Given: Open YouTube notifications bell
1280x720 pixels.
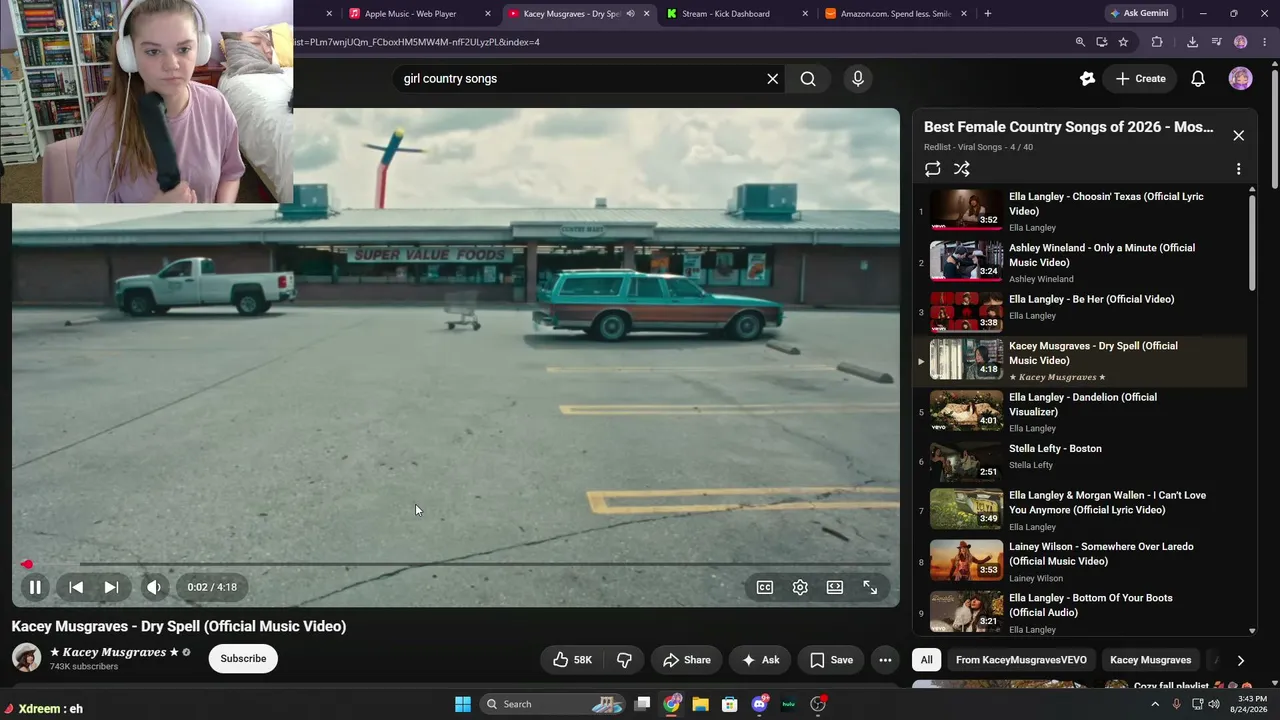Looking at the screenshot, I should click(x=1198, y=79).
